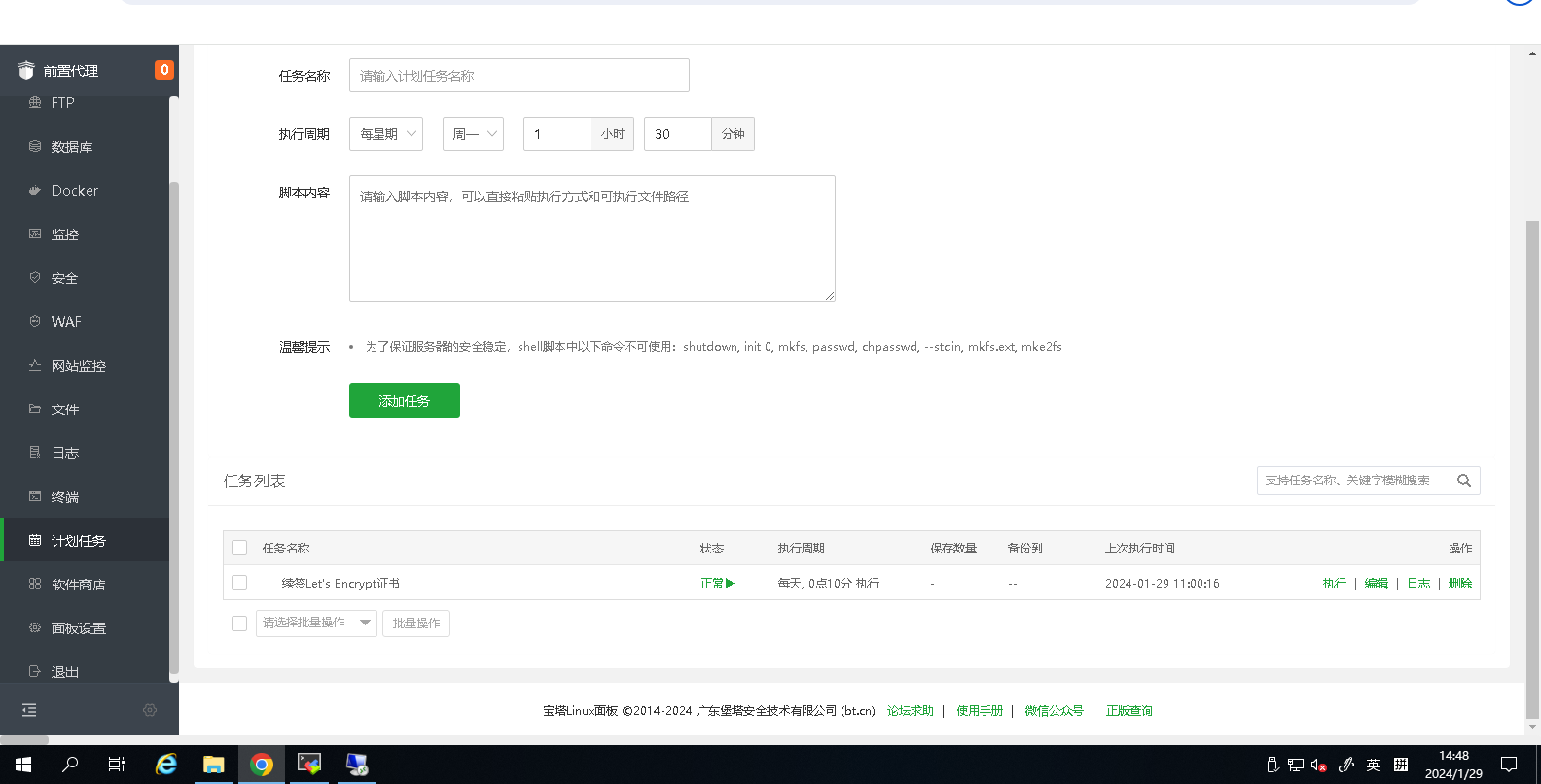Open the 使用手册 footer link

click(980, 711)
